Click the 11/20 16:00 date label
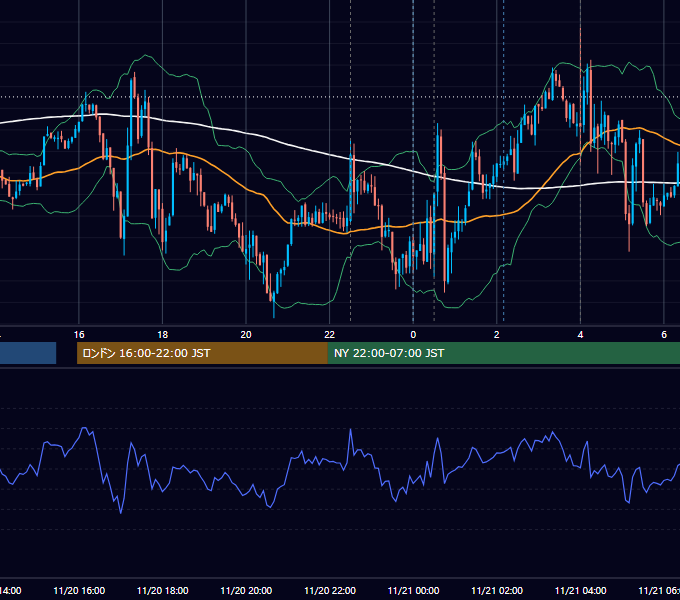 (x=79, y=590)
